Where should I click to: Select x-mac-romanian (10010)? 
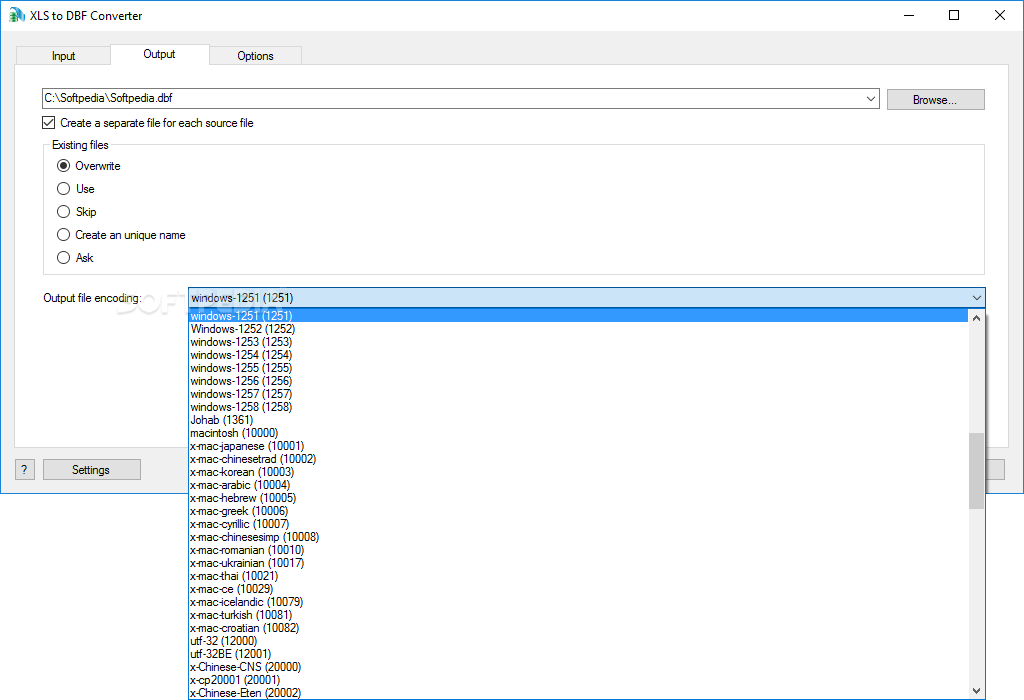(578, 550)
